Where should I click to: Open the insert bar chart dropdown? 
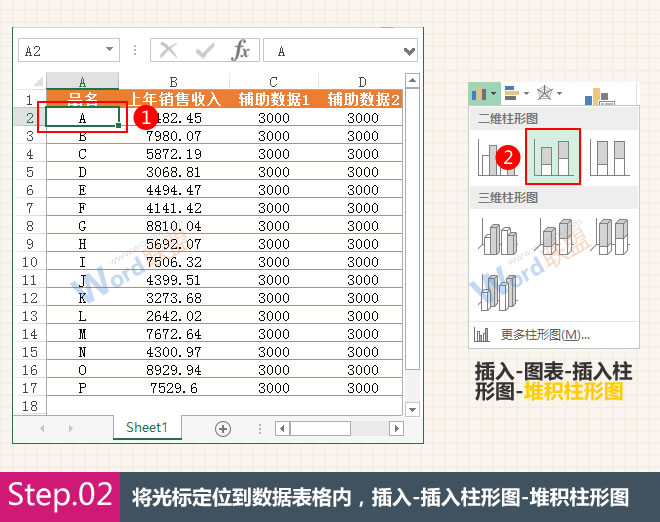tap(516, 94)
